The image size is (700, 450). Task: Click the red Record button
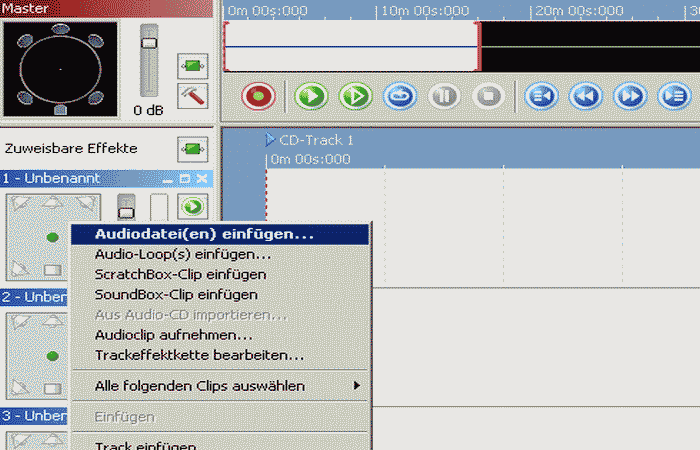259,97
